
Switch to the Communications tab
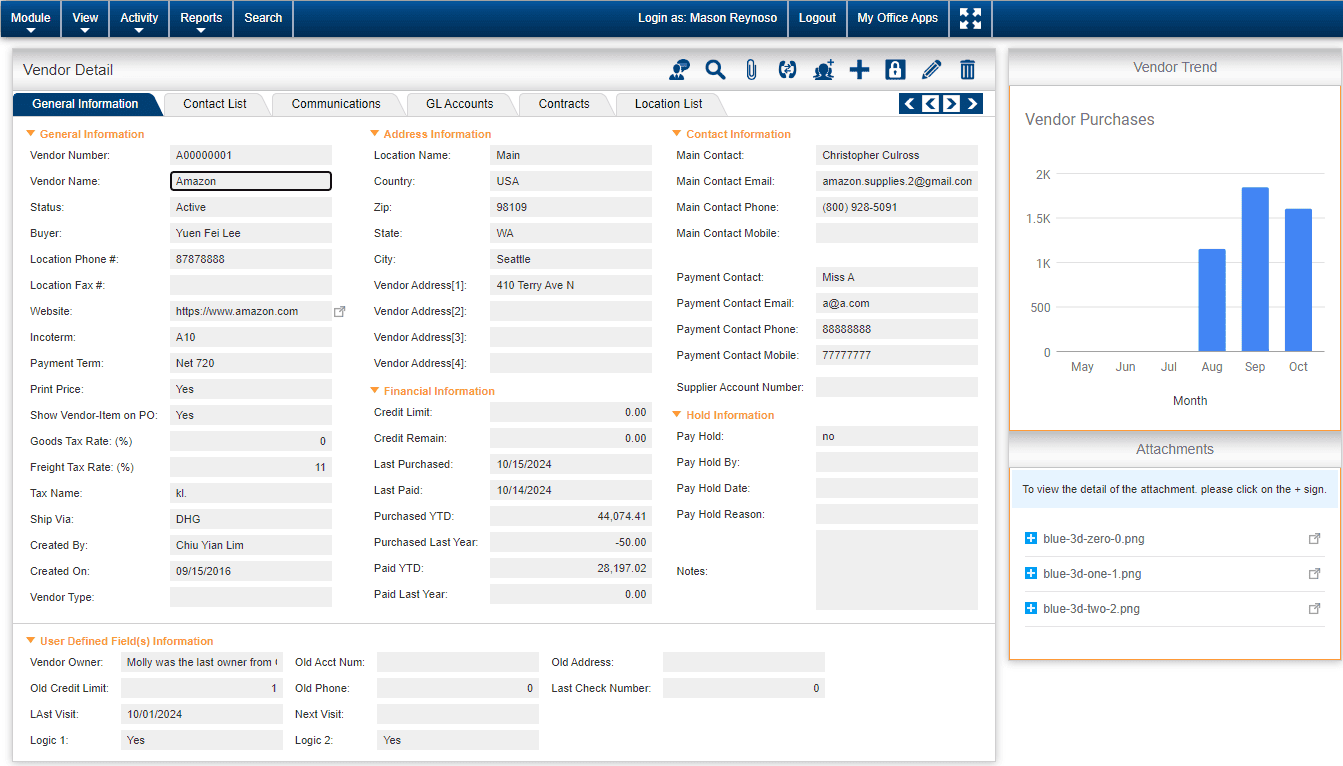(x=336, y=104)
